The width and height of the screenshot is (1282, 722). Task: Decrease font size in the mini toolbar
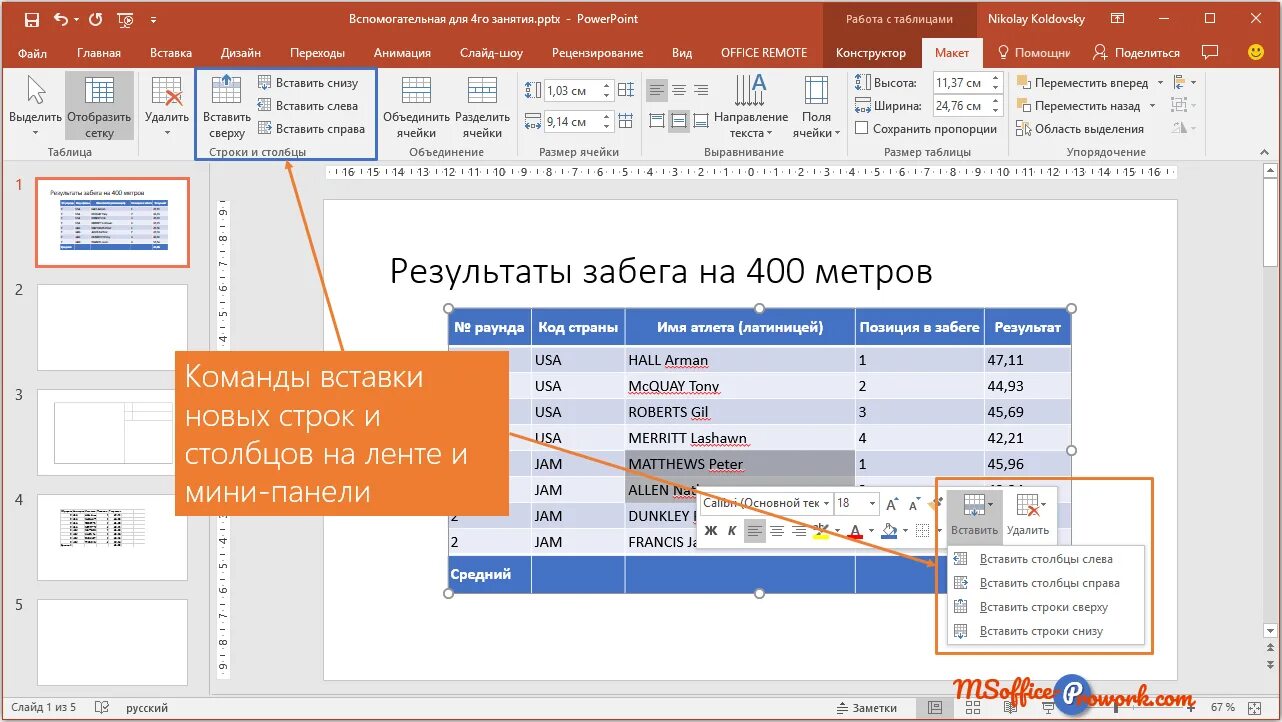pyautogui.click(x=914, y=504)
